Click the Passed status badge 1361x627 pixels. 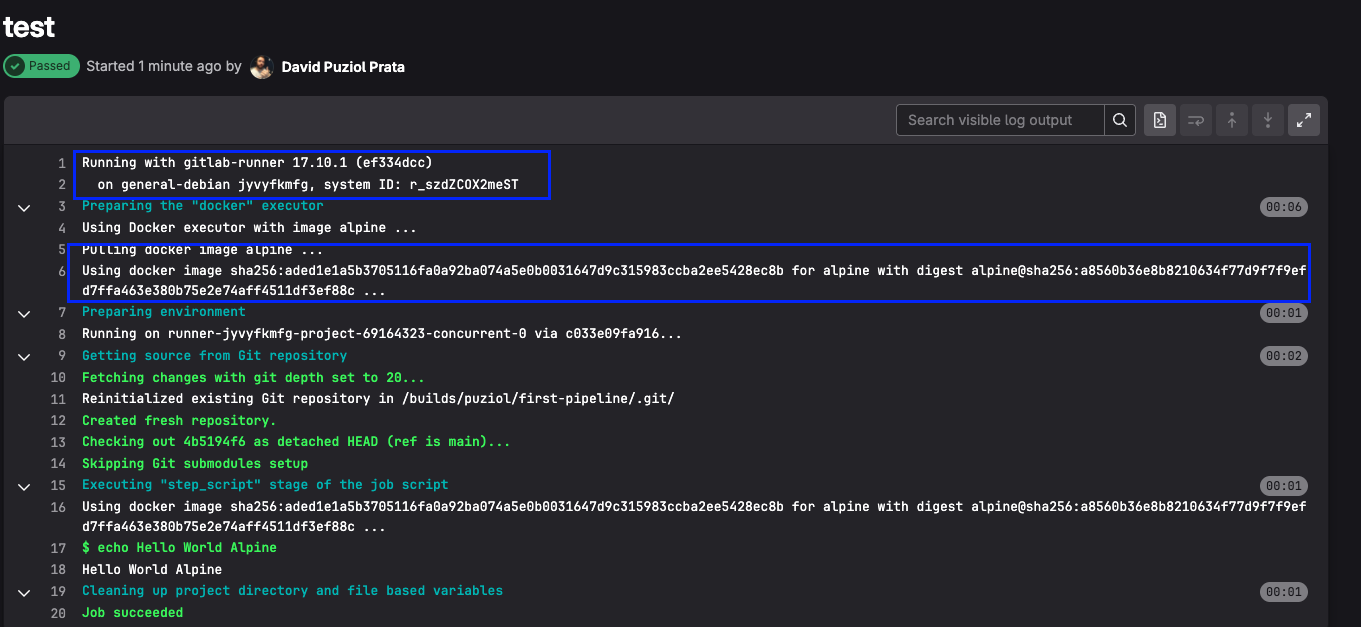[x=41, y=66]
